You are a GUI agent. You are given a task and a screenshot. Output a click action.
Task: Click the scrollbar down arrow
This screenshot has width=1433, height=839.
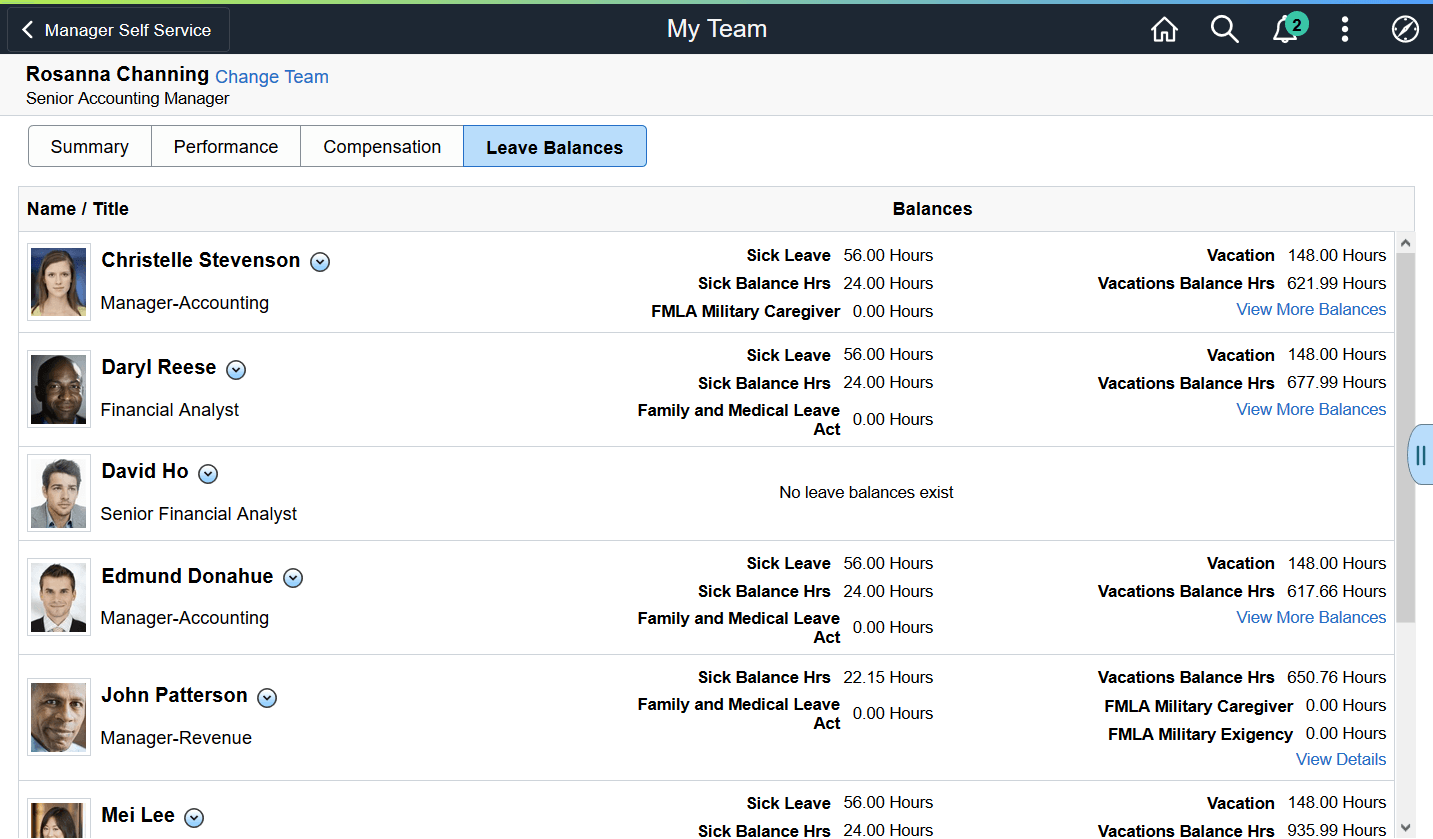coord(1405,827)
